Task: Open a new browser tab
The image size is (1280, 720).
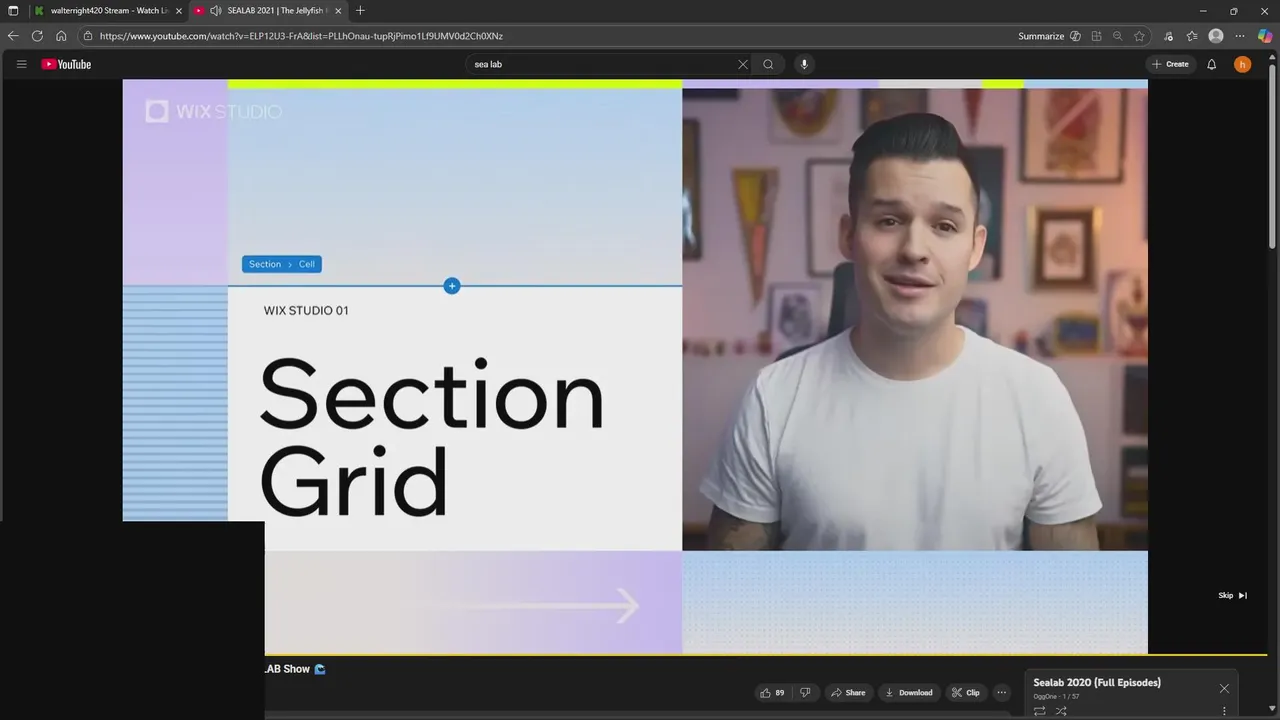Action: pos(360,11)
